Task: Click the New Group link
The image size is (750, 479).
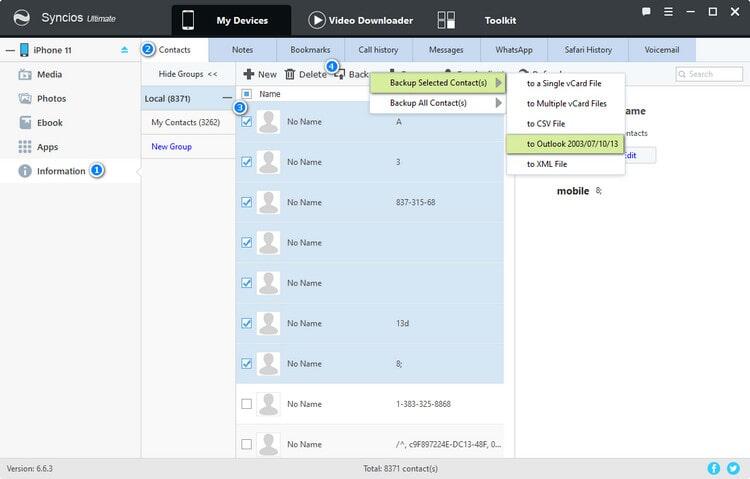Action: (x=171, y=147)
